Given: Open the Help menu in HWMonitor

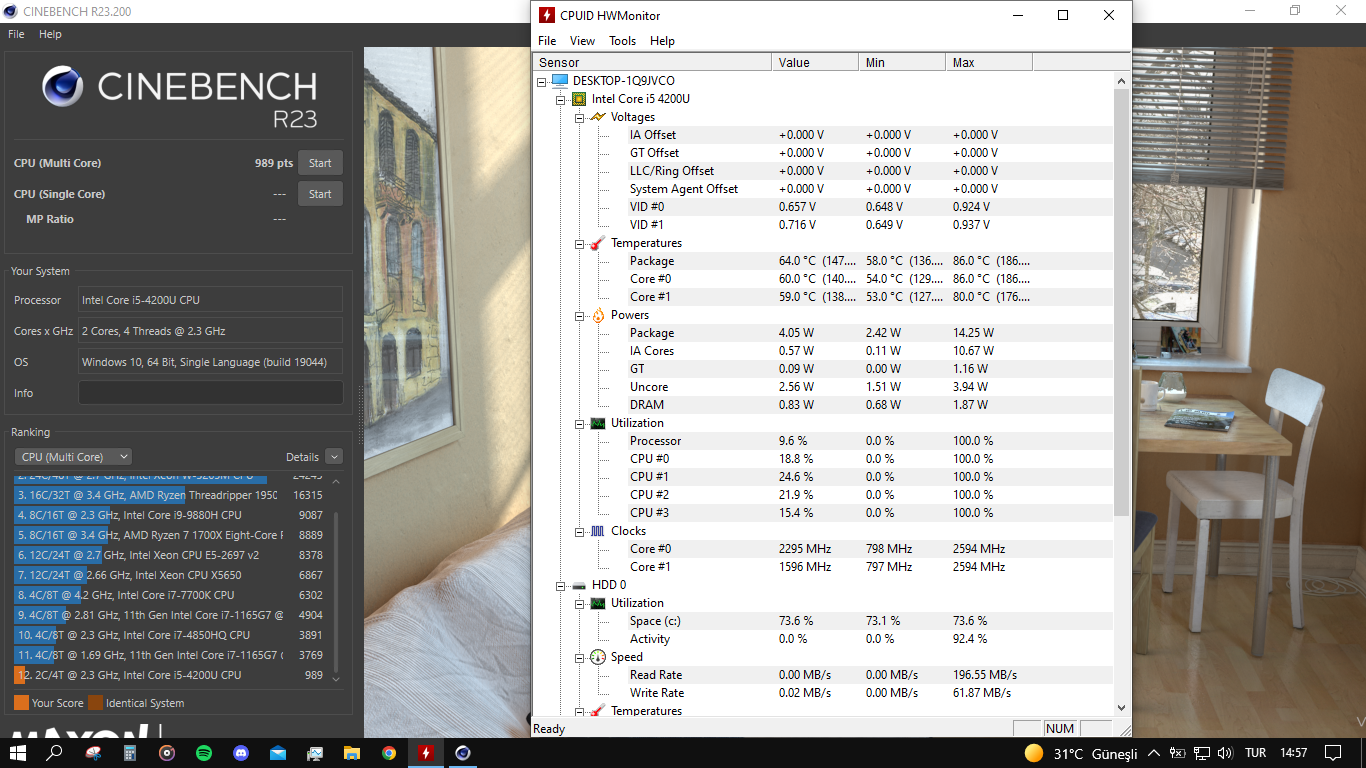Looking at the screenshot, I should pyautogui.click(x=662, y=41).
